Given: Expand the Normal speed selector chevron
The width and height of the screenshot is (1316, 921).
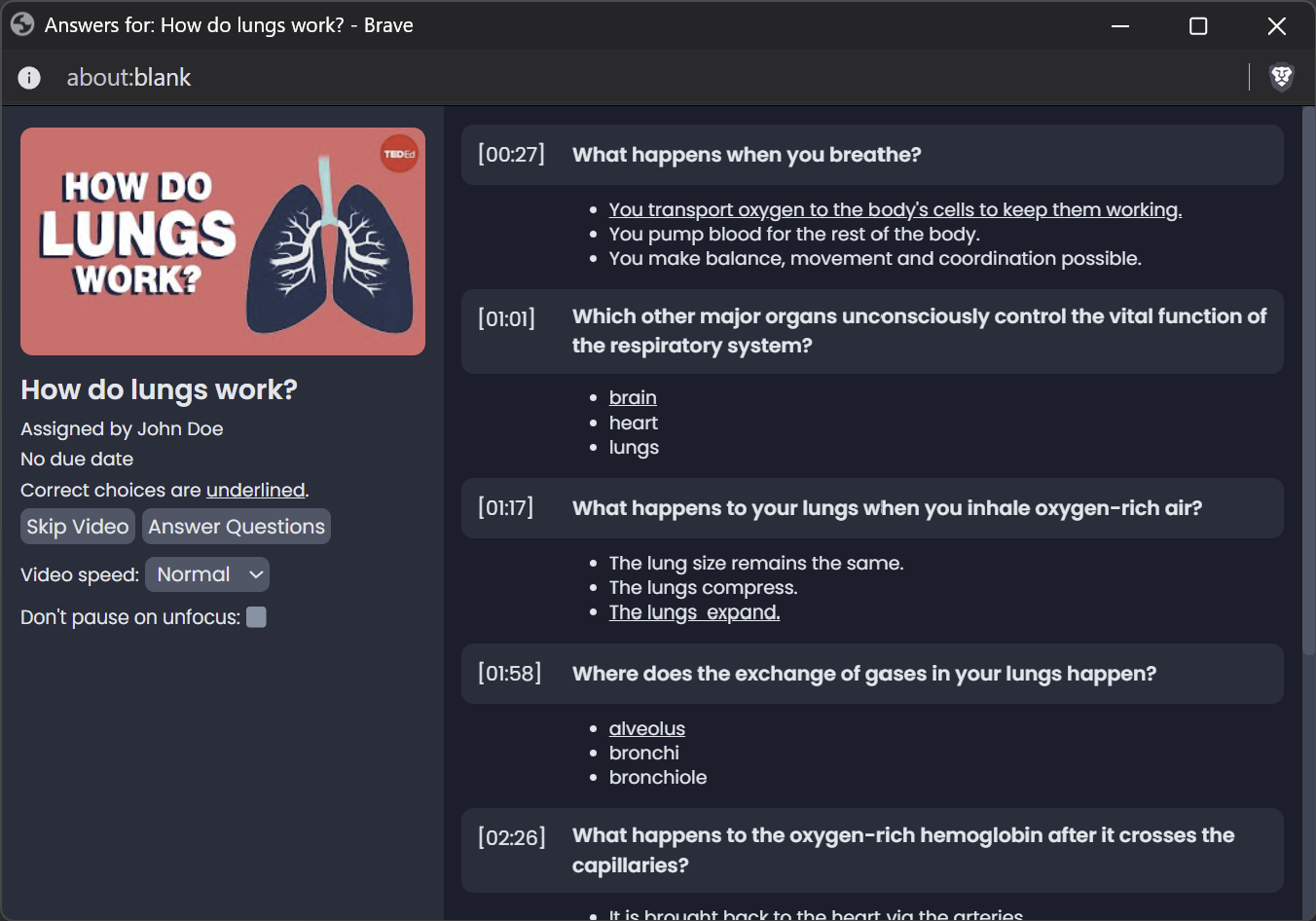Looking at the screenshot, I should click(x=254, y=574).
